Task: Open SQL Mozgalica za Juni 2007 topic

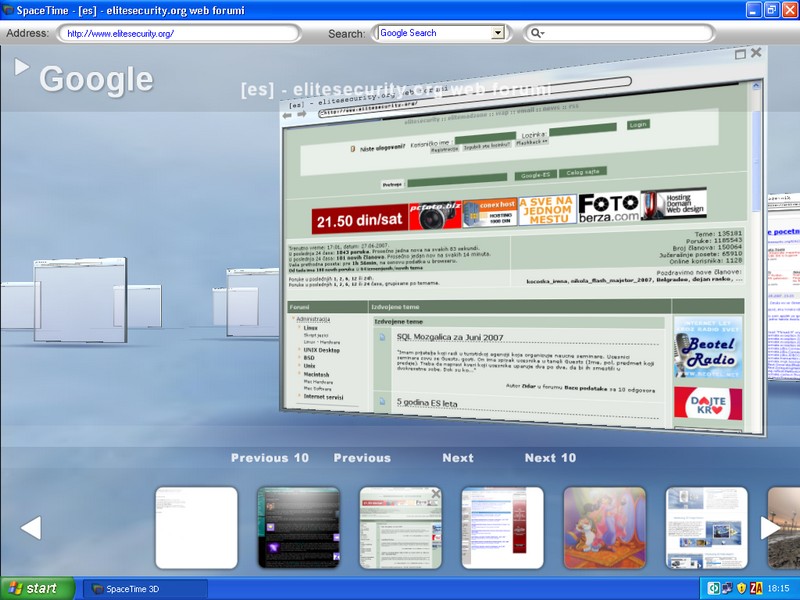Action: pos(450,337)
